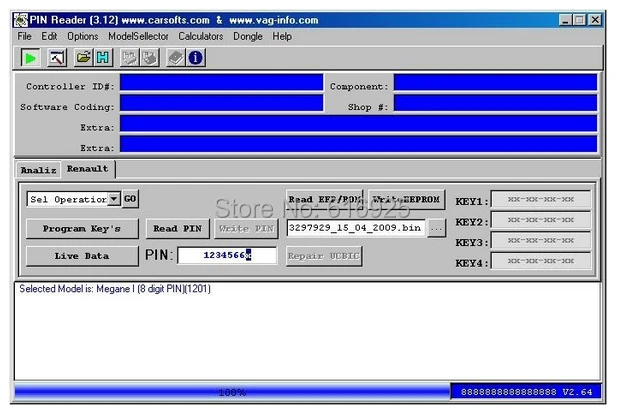Click the PIN Reader title bar app icon
Screen dimensions: 623x415
[x=21, y=20]
